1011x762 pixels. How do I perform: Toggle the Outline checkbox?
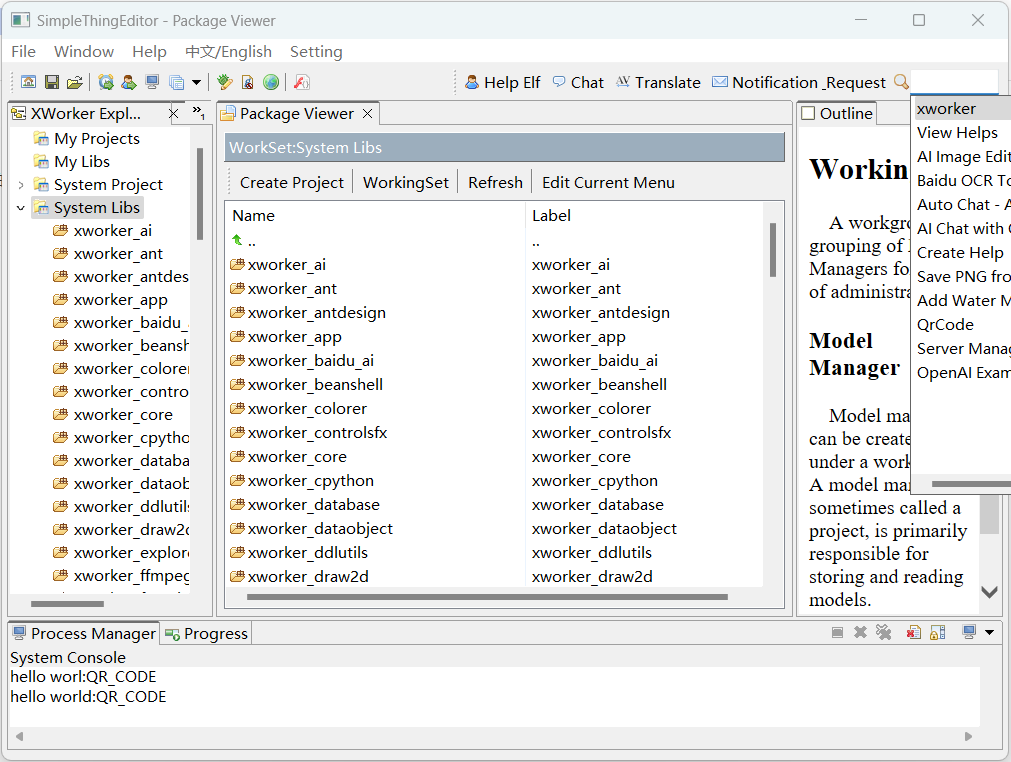(x=808, y=113)
